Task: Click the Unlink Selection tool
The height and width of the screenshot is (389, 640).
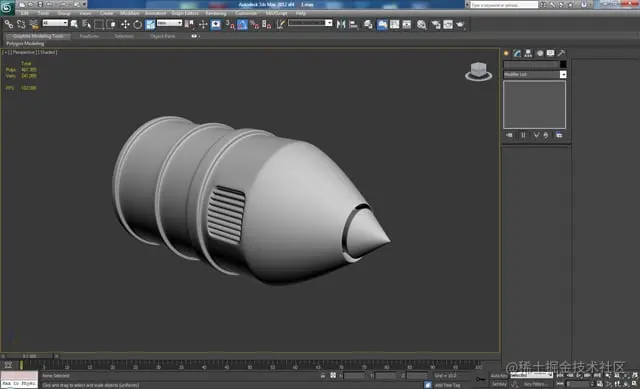Action: [21, 24]
